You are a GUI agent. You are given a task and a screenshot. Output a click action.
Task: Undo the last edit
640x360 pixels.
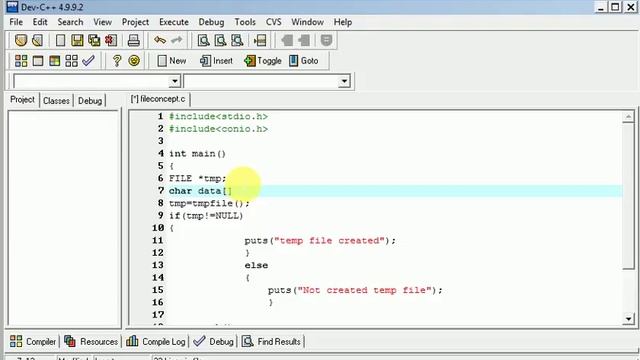160,40
